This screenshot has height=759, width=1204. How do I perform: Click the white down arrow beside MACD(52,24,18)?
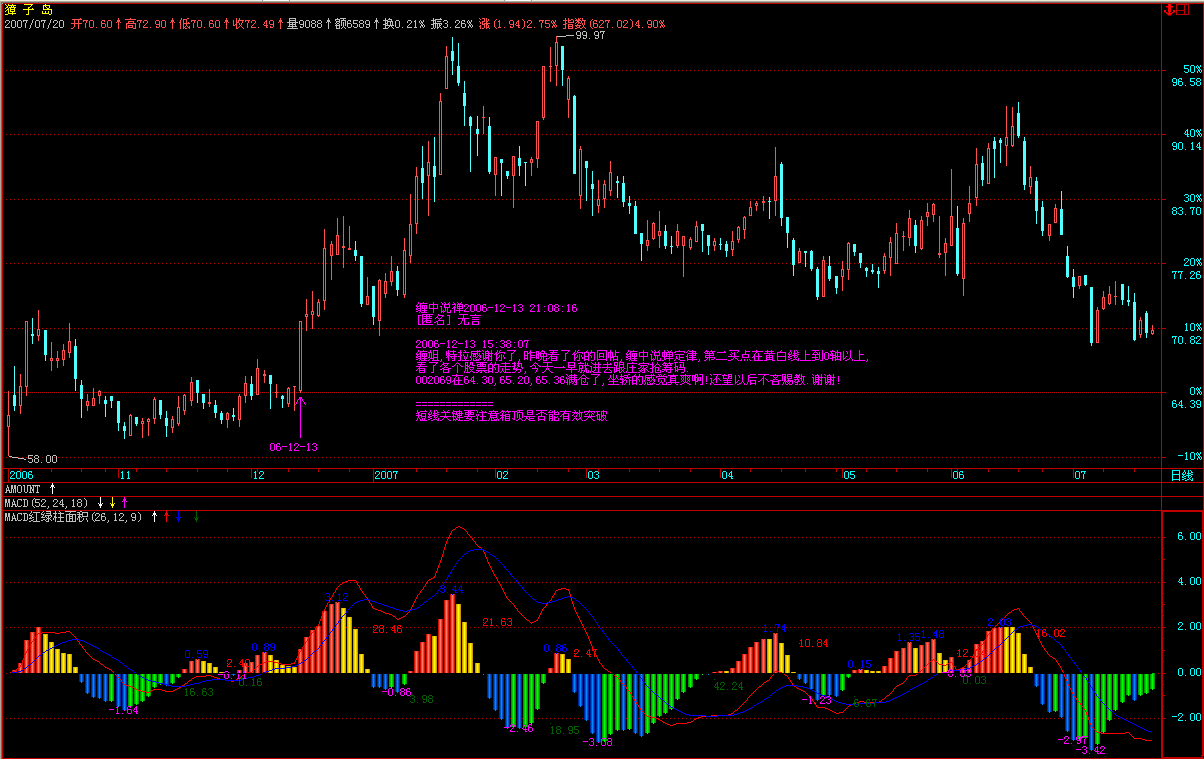click(x=100, y=502)
